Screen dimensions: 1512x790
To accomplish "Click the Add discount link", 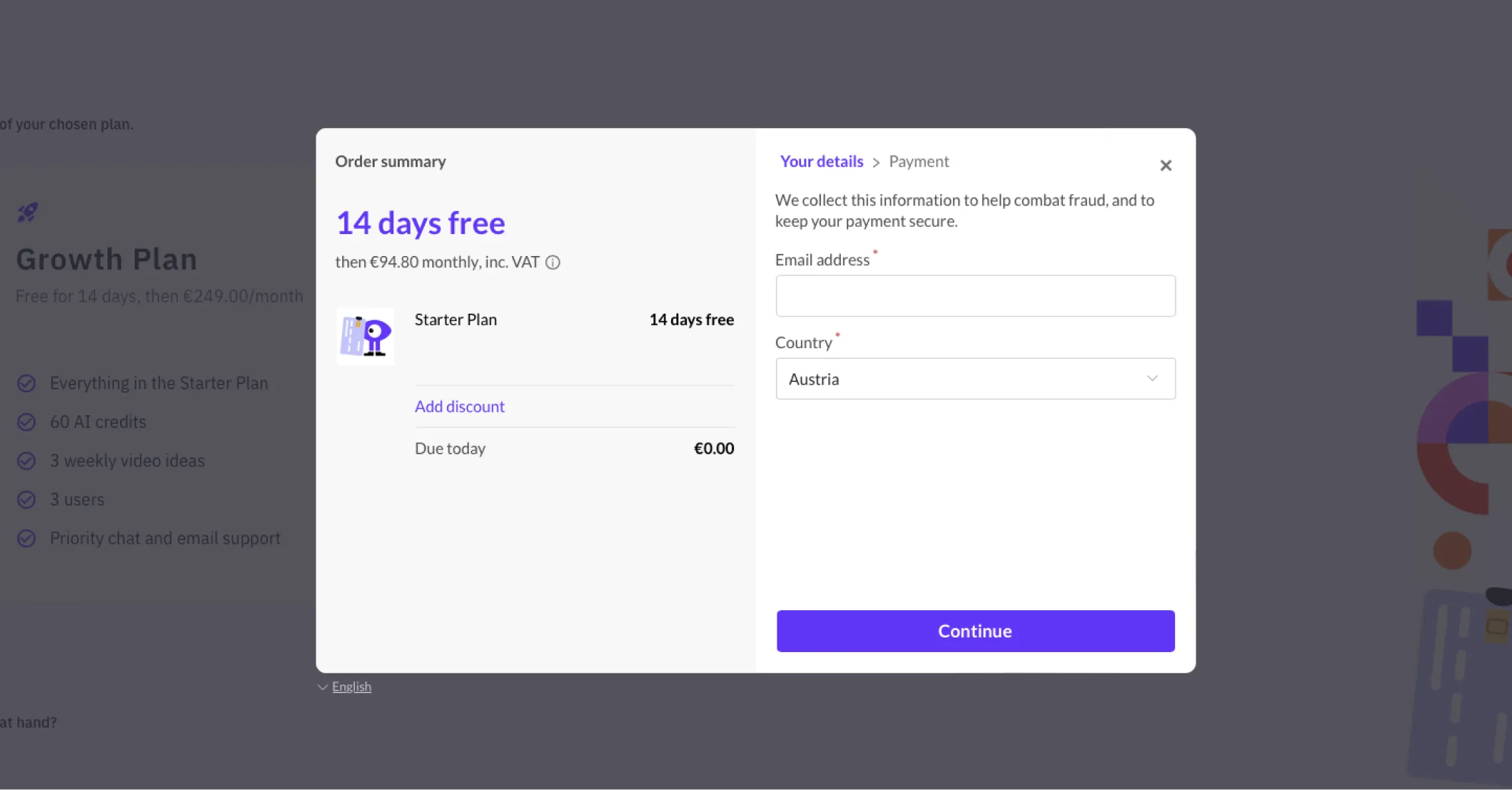I will pos(460,407).
